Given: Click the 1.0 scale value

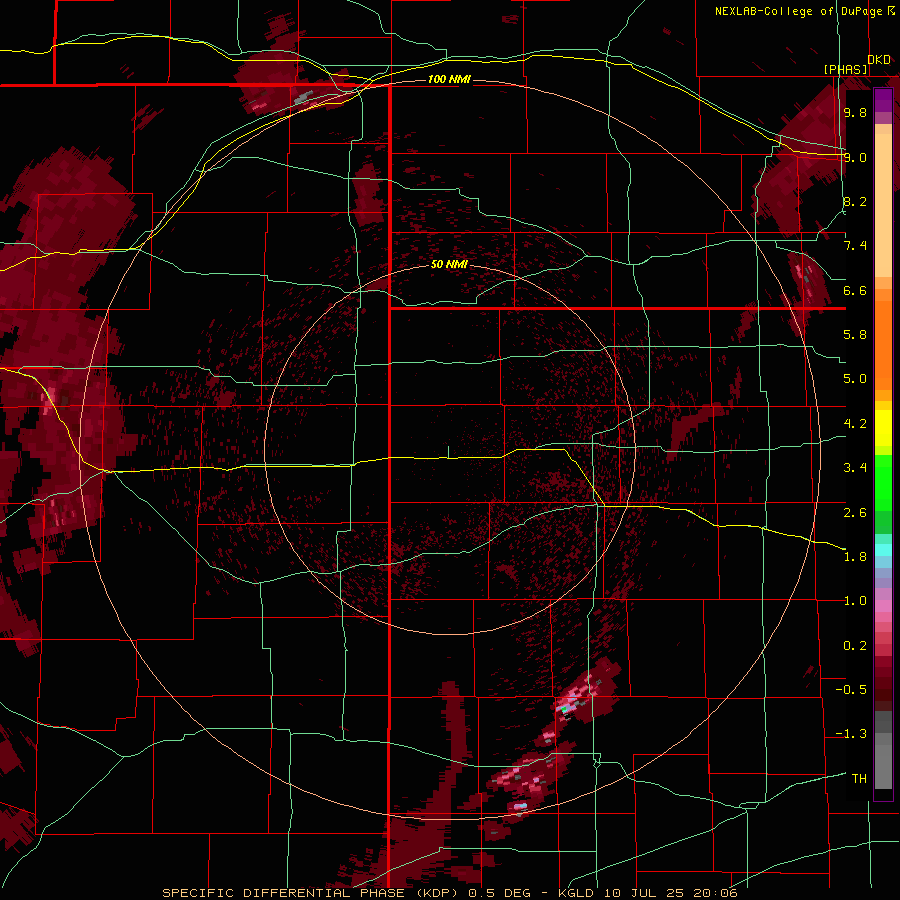Looking at the screenshot, I should click(855, 601).
